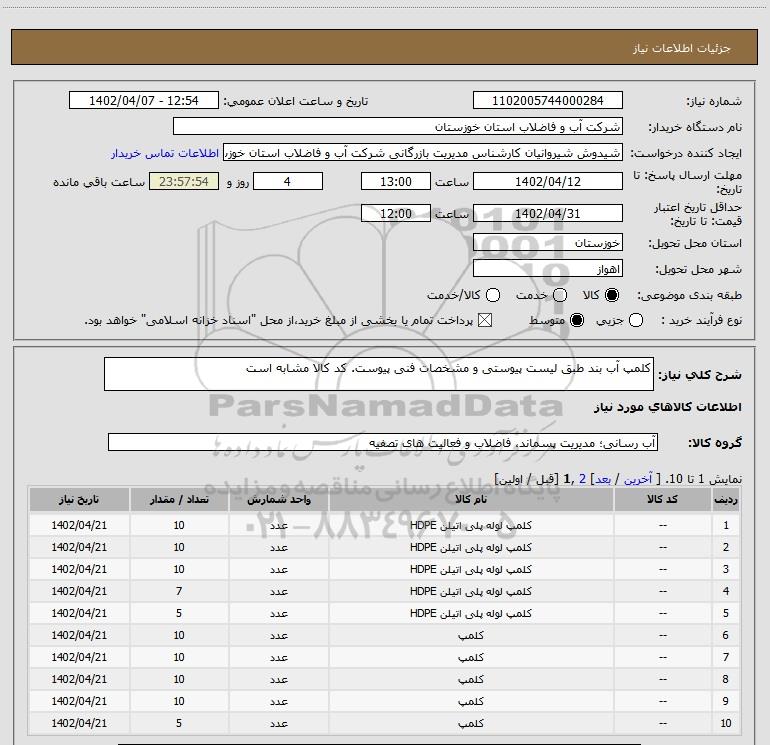Click the delivery province field خوزستان
This screenshot has height=745, width=770.
pos(548,243)
